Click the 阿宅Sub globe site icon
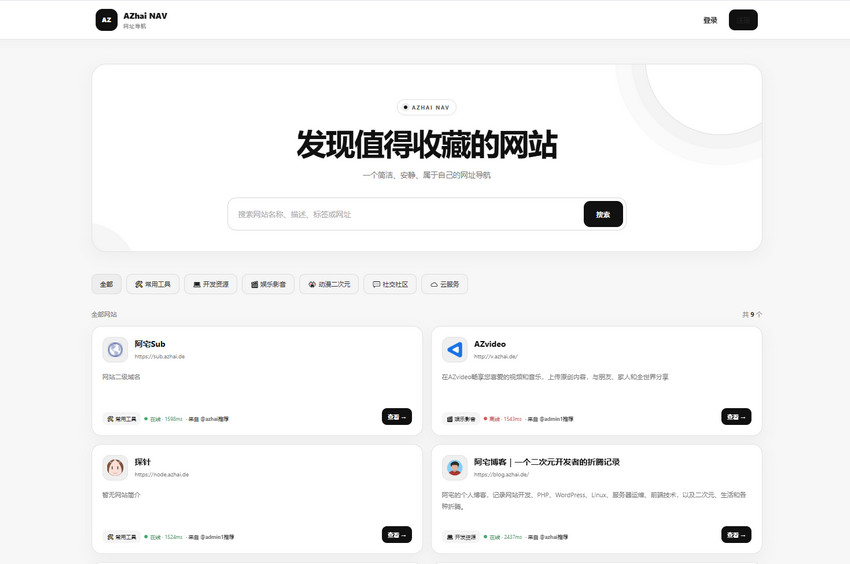The height and width of the screenshot is (564, 850). coord(115,349)
